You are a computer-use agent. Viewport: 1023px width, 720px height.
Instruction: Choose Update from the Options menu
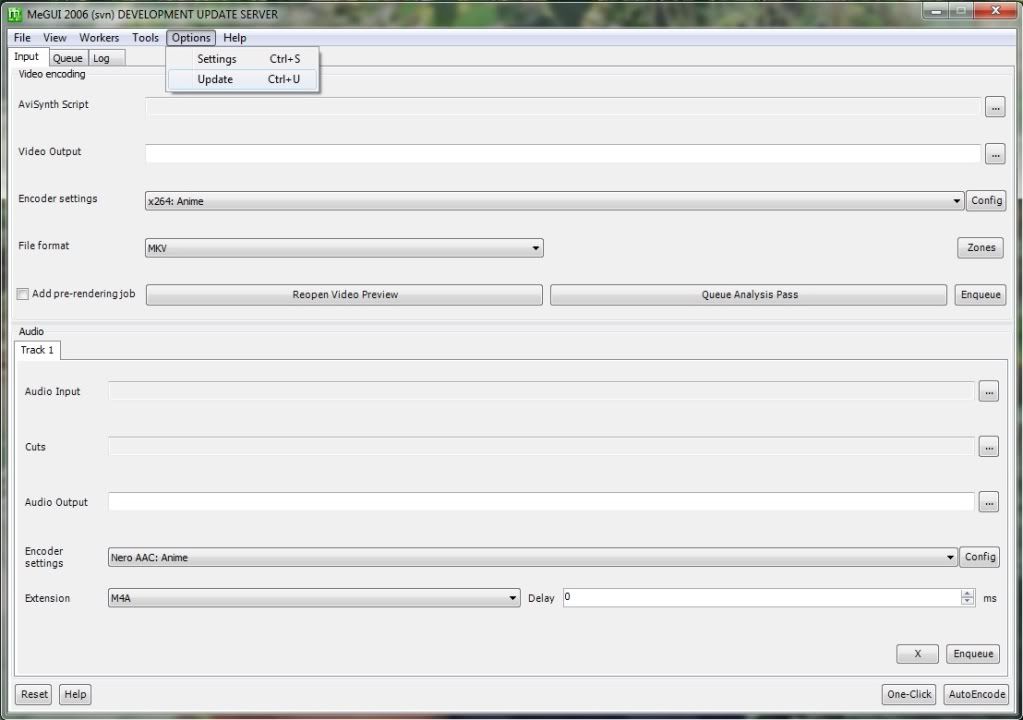pos(243,80)
